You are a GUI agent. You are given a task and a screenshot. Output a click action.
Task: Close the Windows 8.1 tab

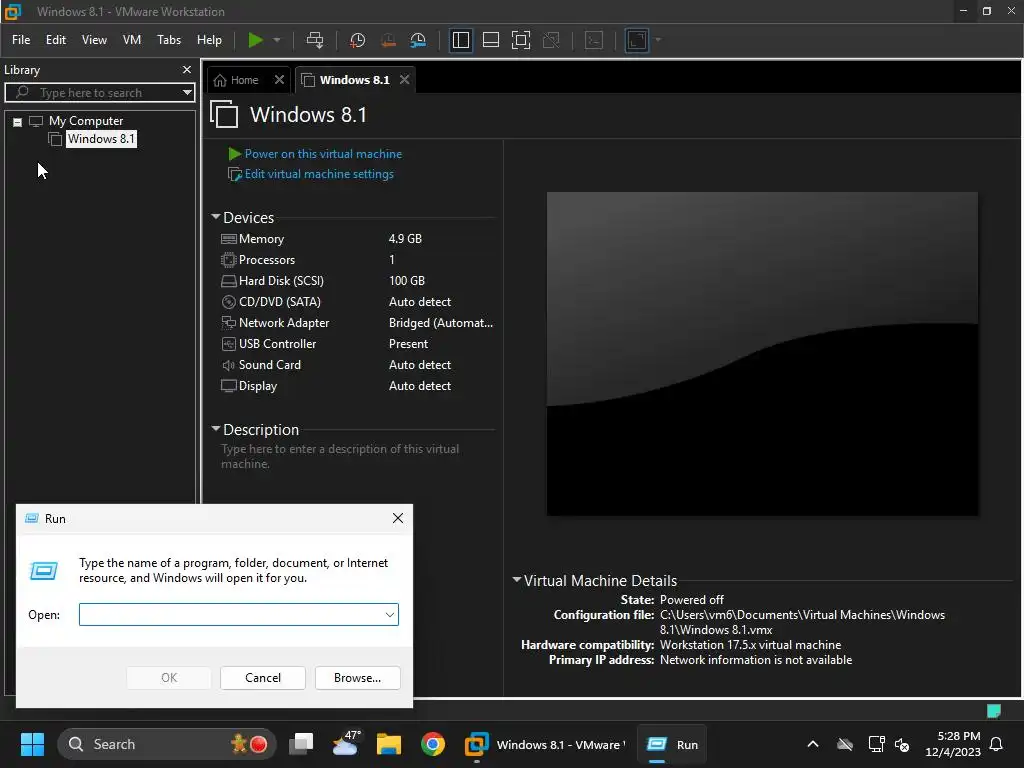click(x=405, y=80)
